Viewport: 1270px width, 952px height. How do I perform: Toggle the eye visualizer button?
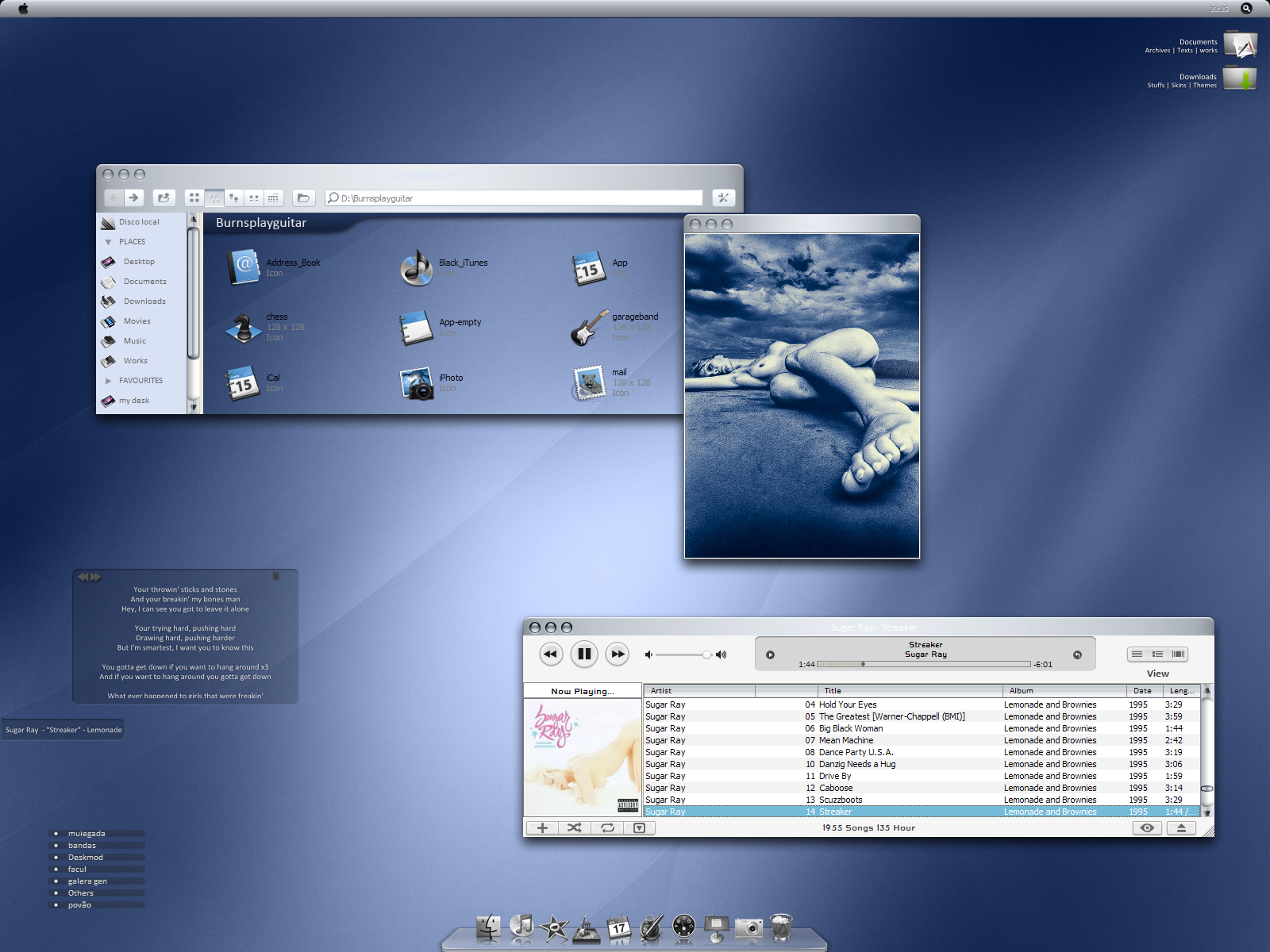1147,827
